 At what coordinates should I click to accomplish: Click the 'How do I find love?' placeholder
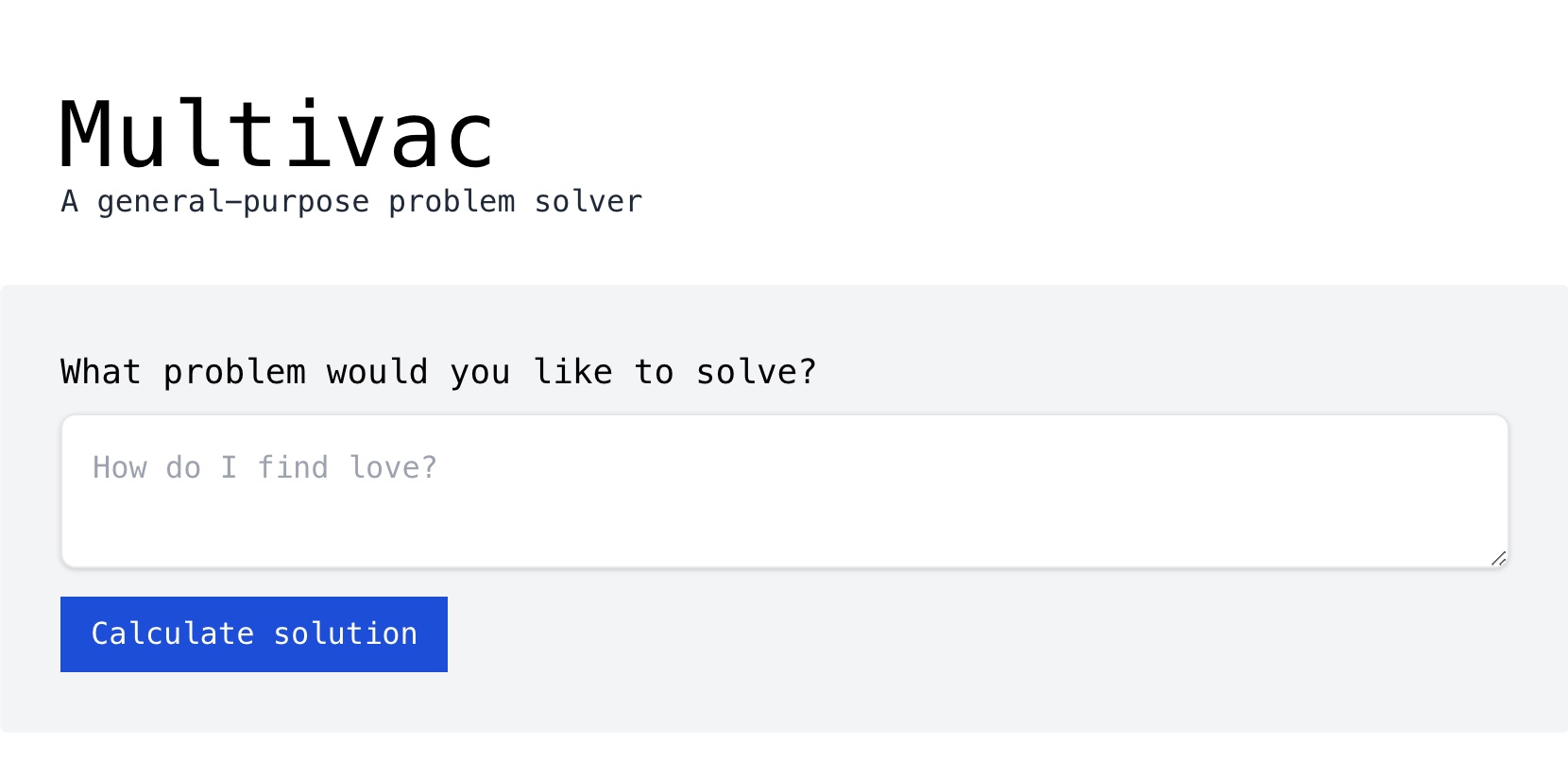pyautogui.click(x=264, y=468)
